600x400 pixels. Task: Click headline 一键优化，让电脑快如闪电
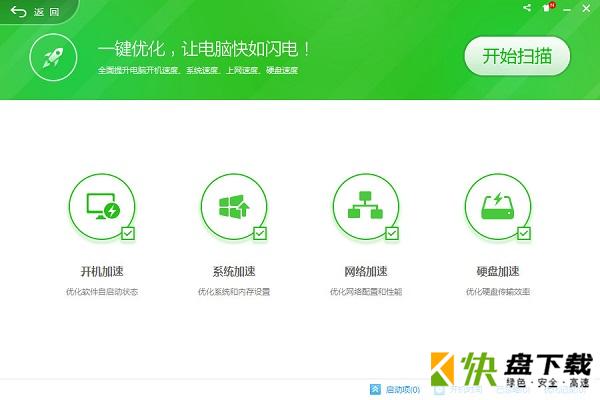[x=204, y=49]
